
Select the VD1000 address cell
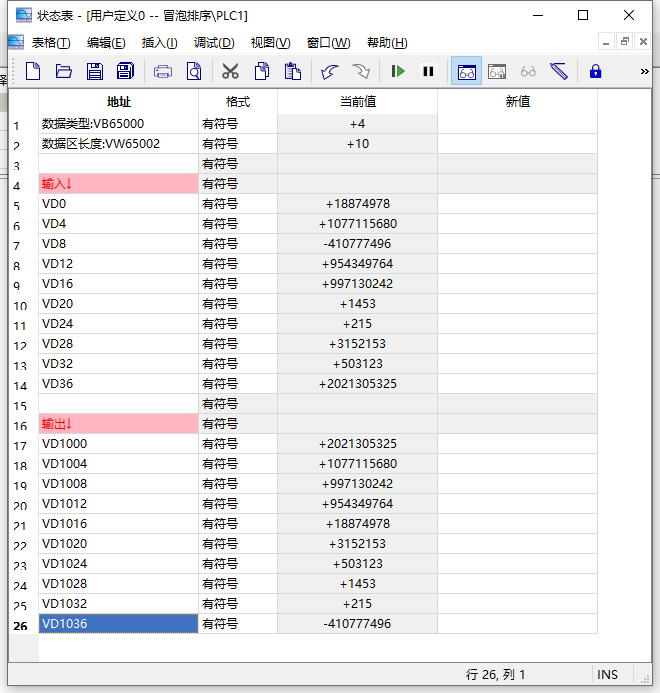pos(118,444)
